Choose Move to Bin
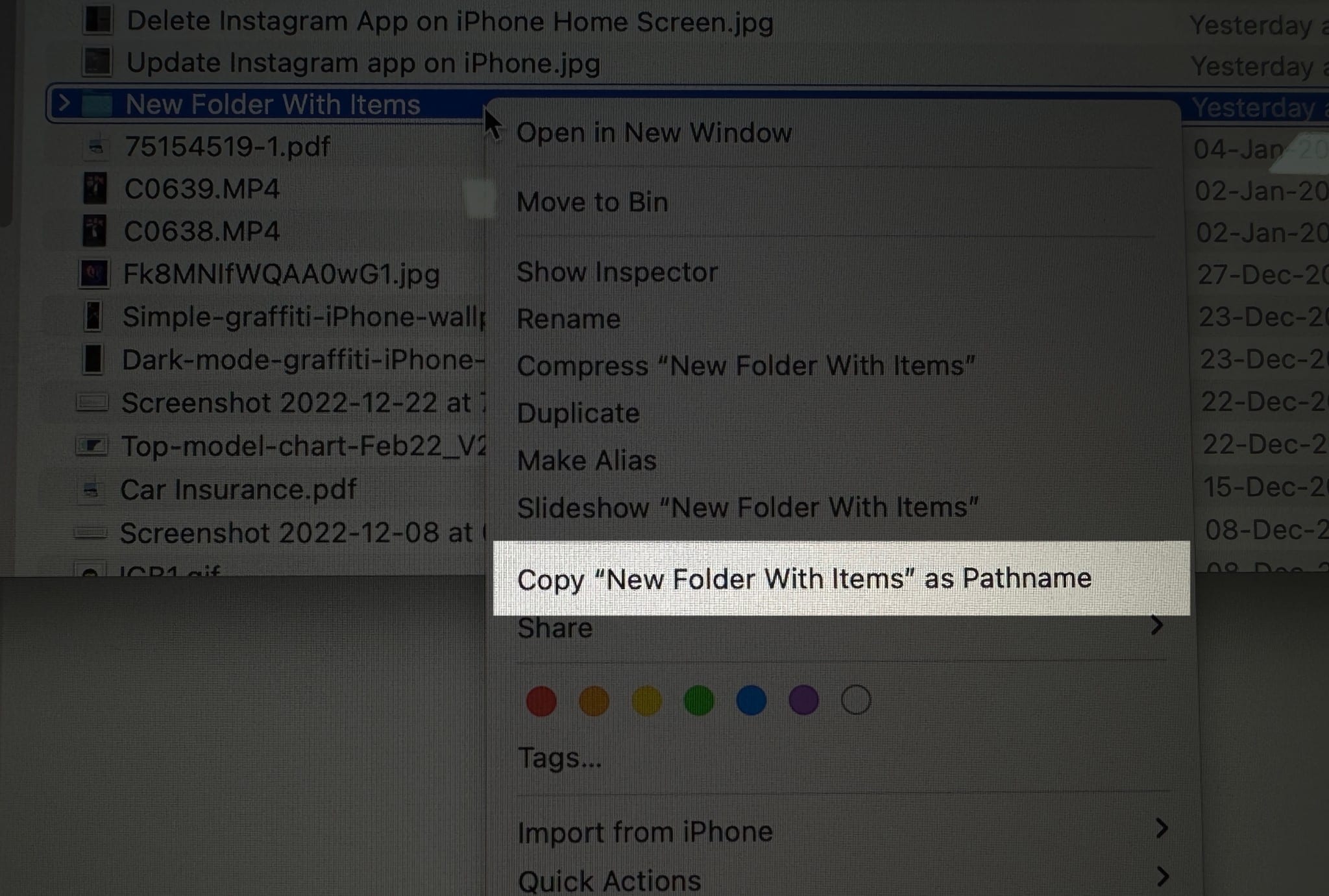 592,202
